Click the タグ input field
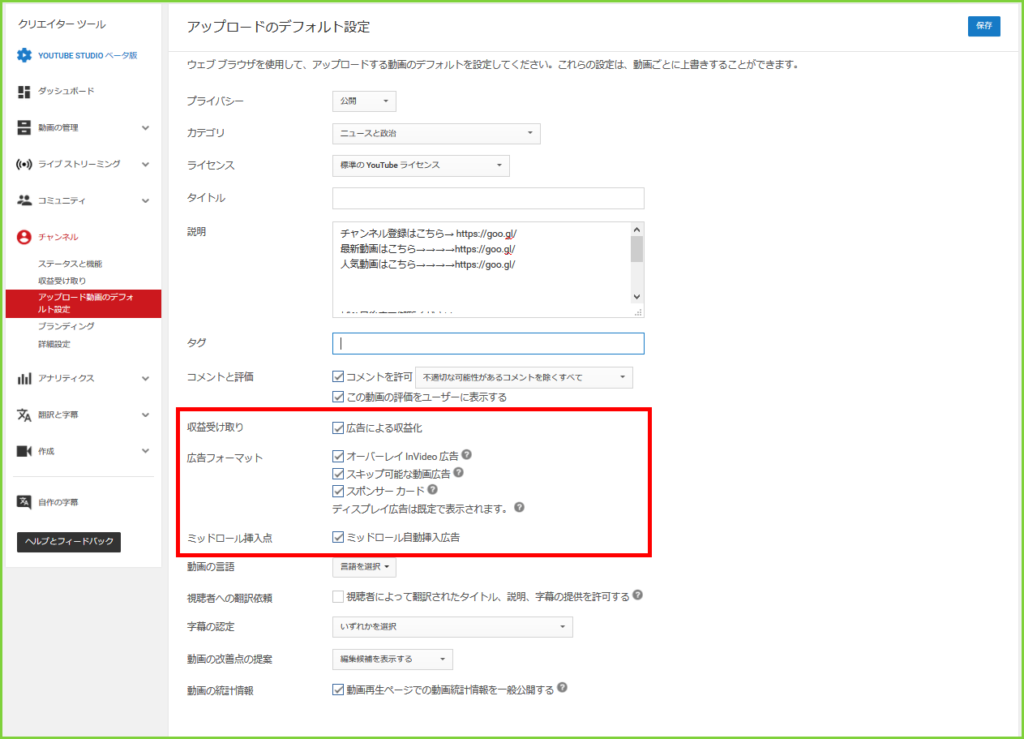The width and height of the screenshot is (1024, 739). coord(488,344)
